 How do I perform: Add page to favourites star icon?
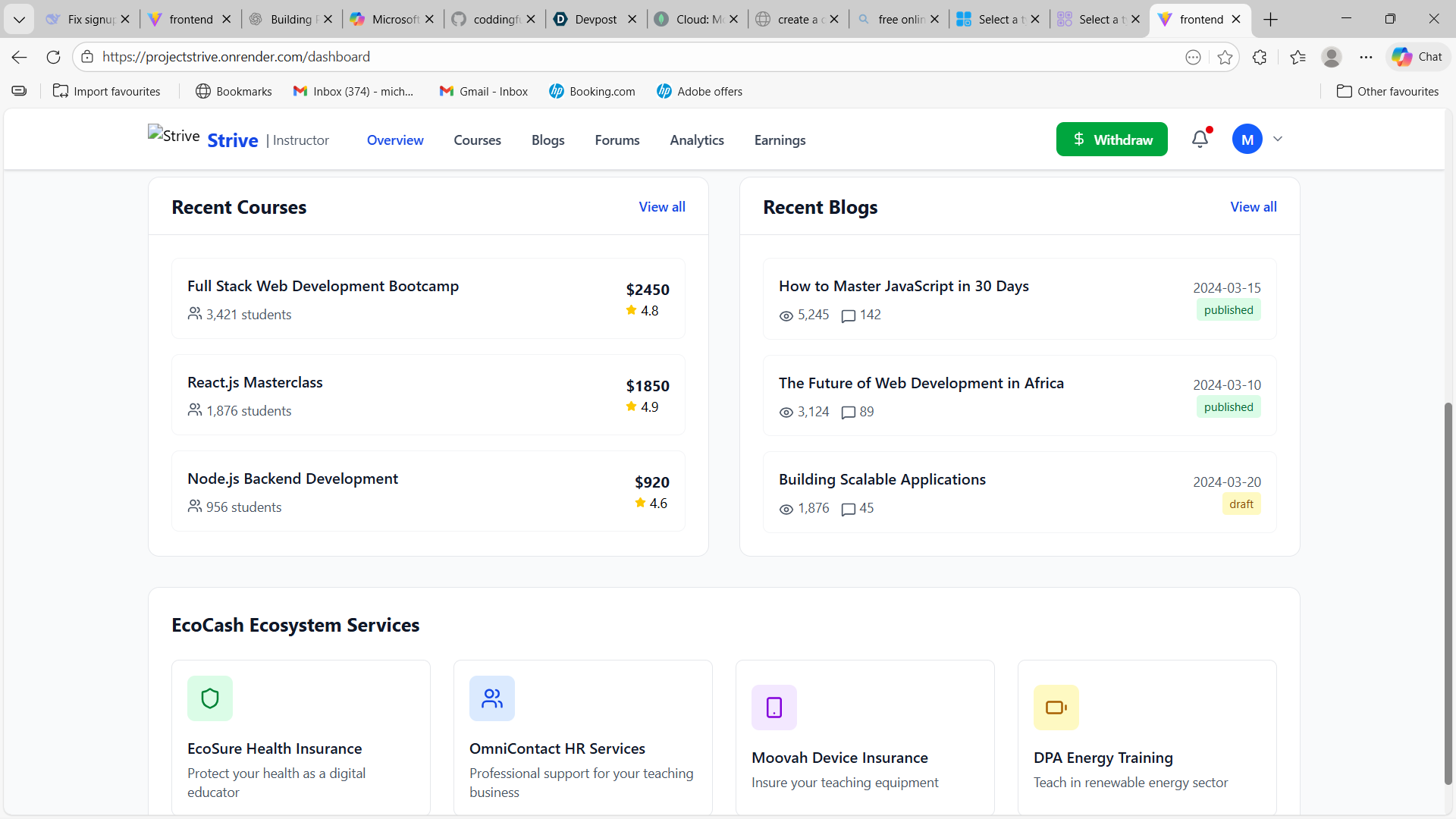tap(1225, 57)
